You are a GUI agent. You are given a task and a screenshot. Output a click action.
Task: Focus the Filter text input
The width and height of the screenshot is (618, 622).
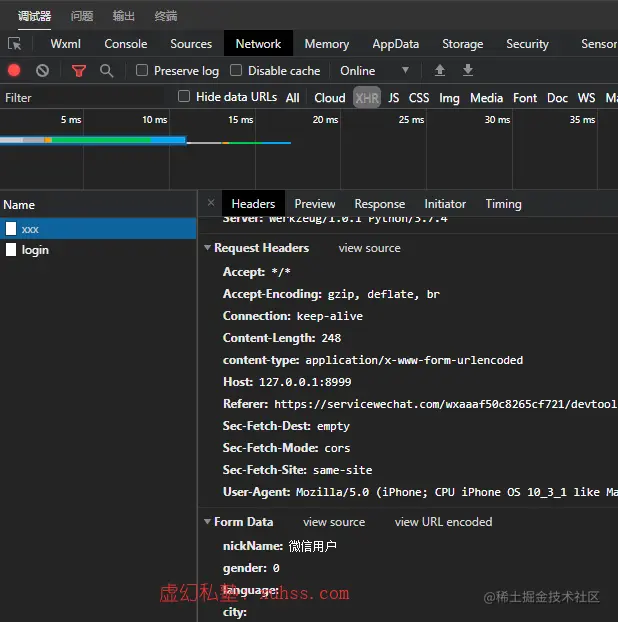(83, 98)
